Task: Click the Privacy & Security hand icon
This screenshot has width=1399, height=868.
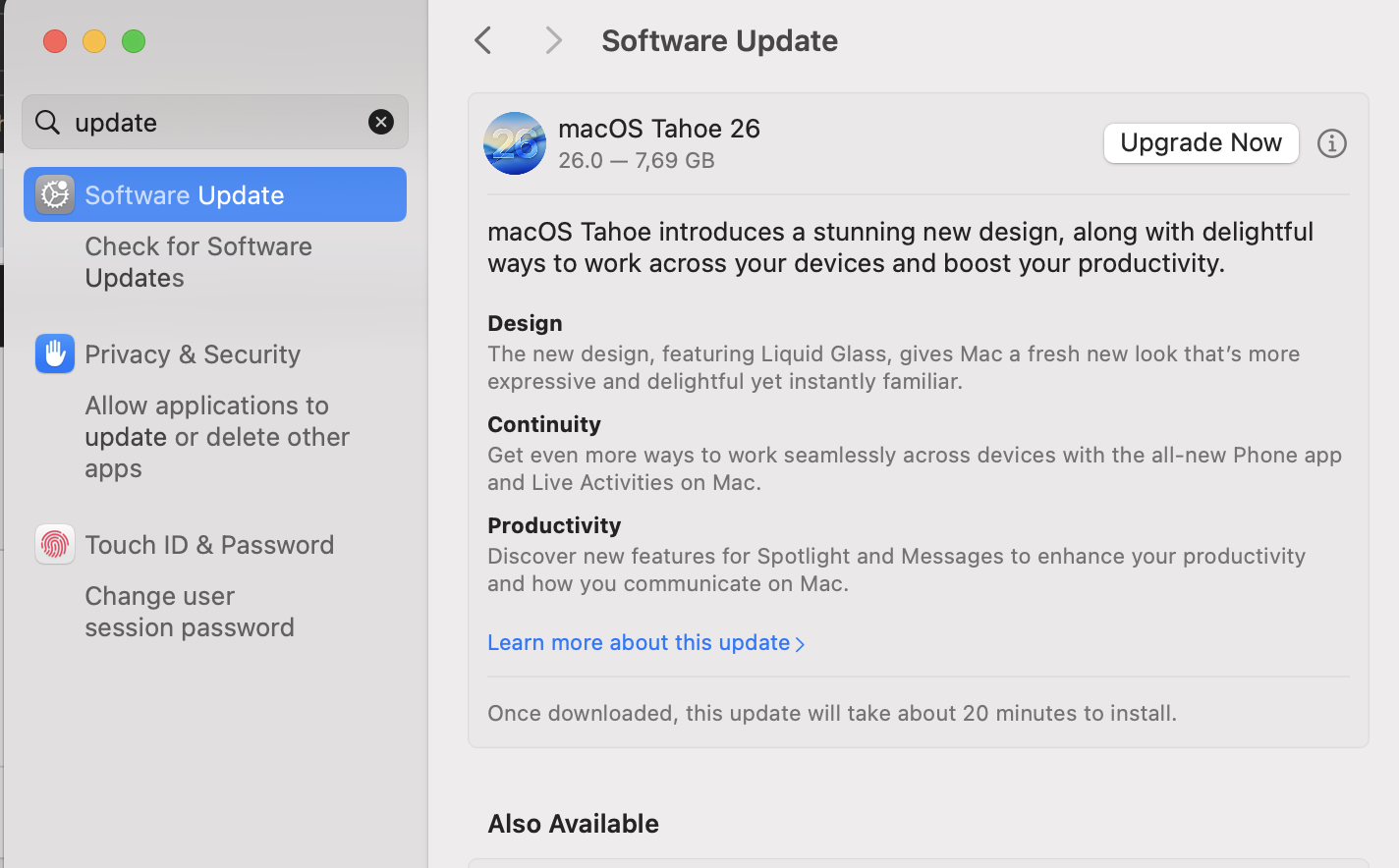Action: (x=55, y=353)
